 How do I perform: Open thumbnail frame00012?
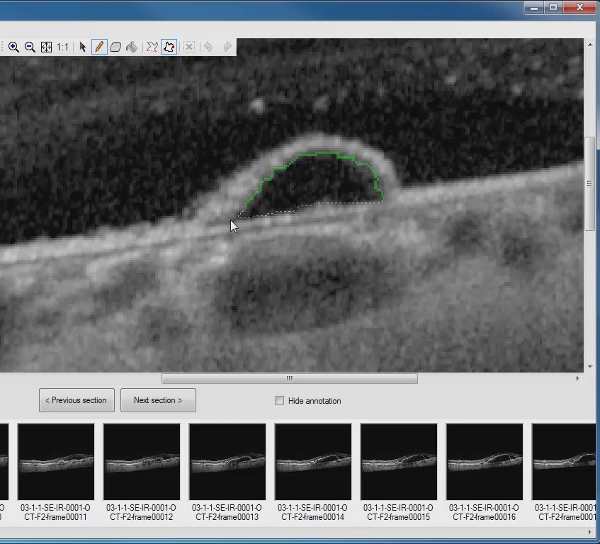click(142, 461)
